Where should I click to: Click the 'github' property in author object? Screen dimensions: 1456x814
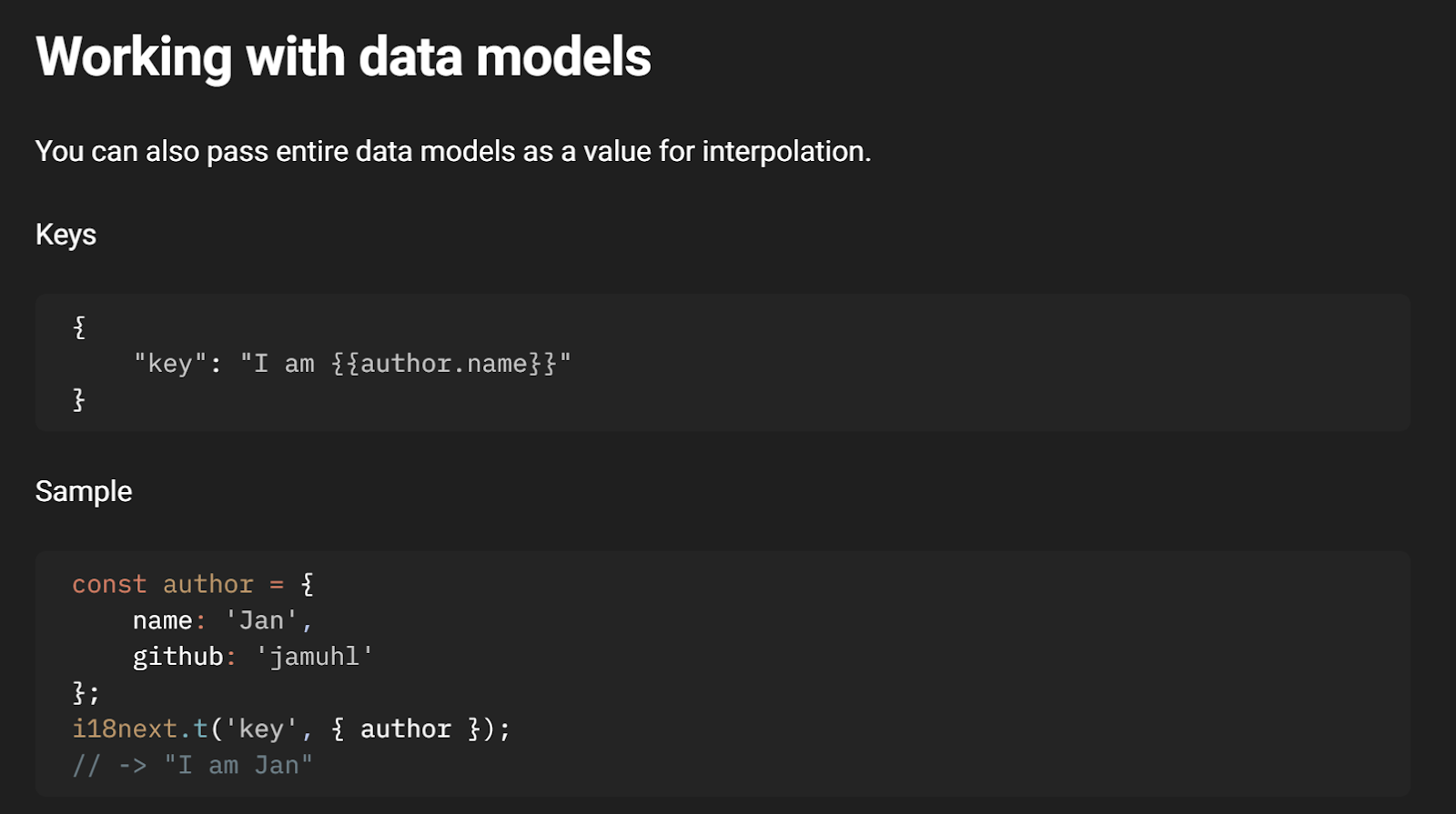click(177, 657)
